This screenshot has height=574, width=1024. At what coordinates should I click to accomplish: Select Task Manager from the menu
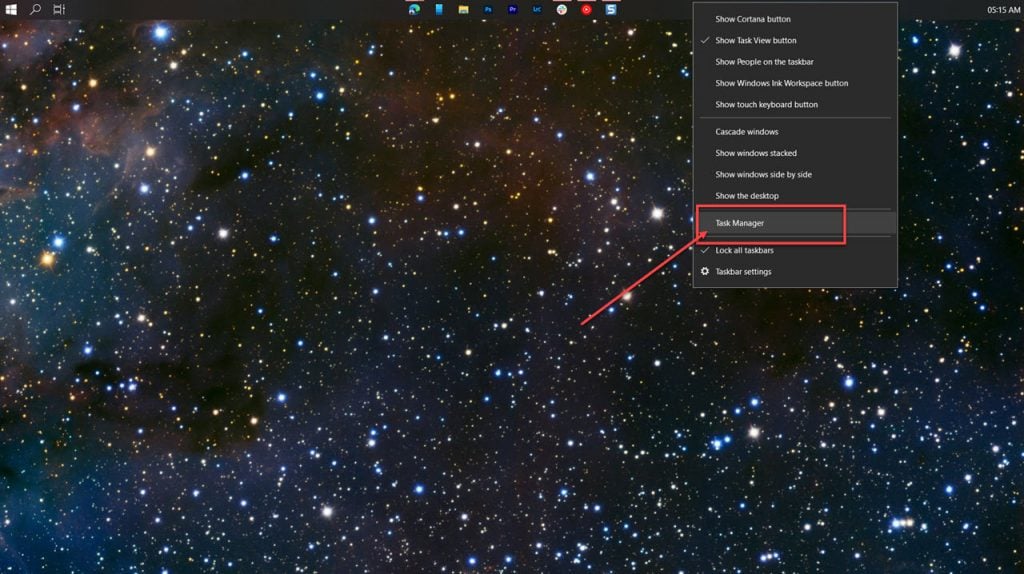coord(795,223)
